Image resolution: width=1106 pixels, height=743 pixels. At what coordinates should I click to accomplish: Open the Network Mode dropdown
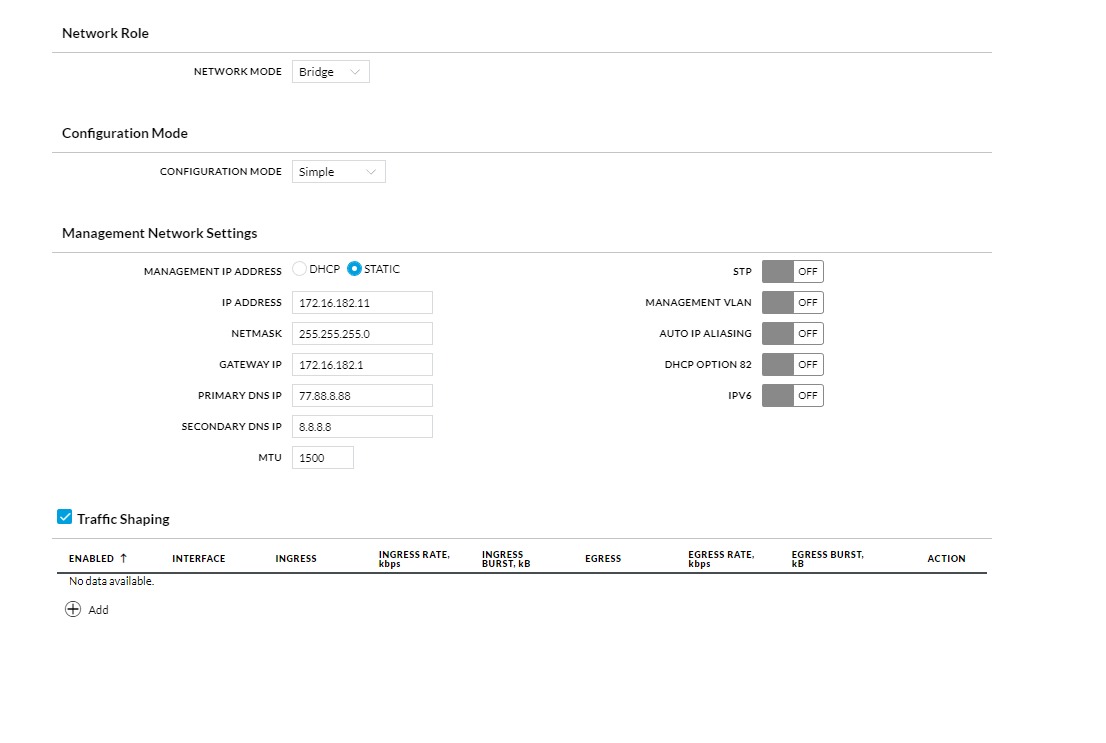coord(330,72)
